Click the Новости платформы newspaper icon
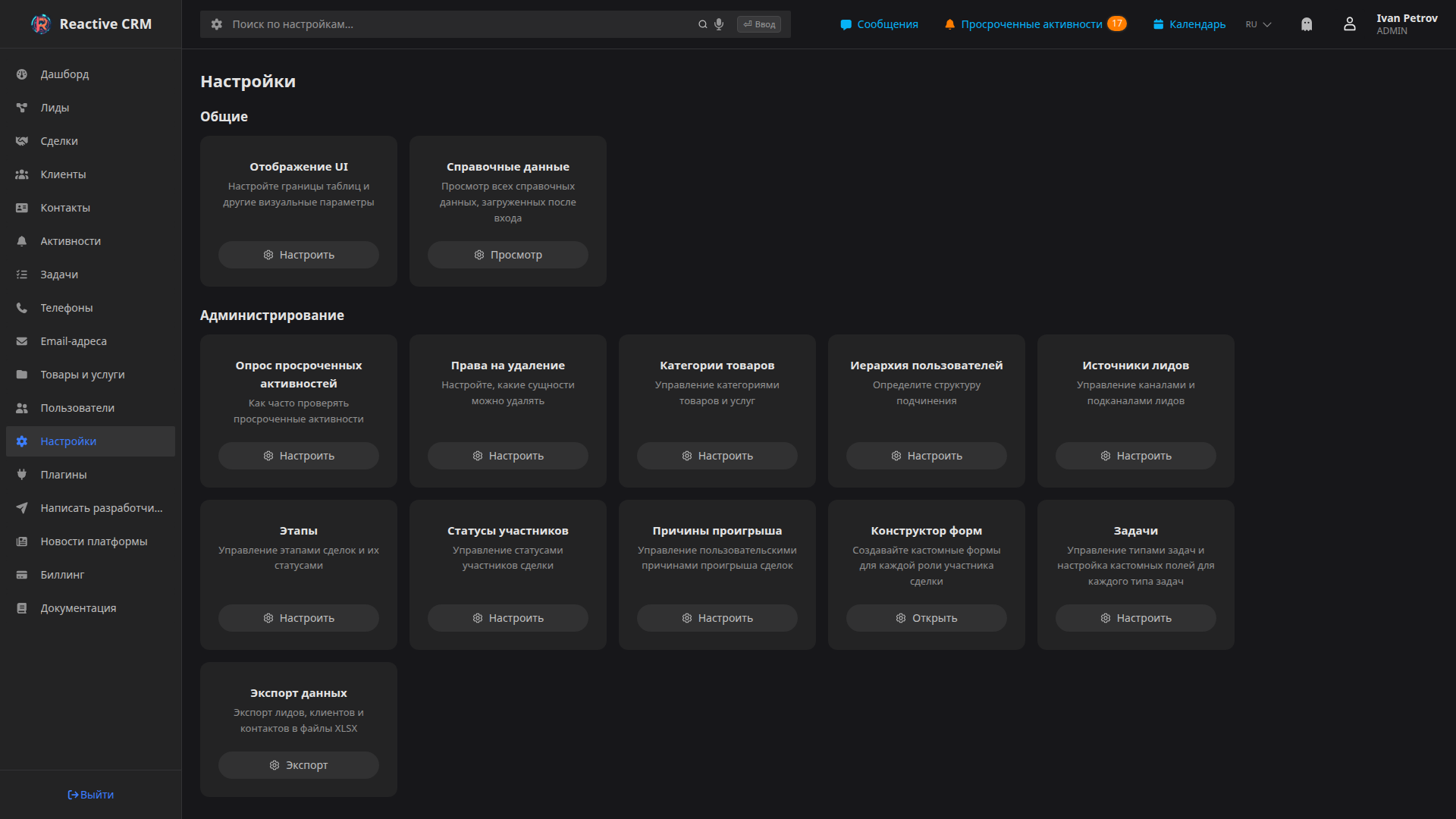 22,541
